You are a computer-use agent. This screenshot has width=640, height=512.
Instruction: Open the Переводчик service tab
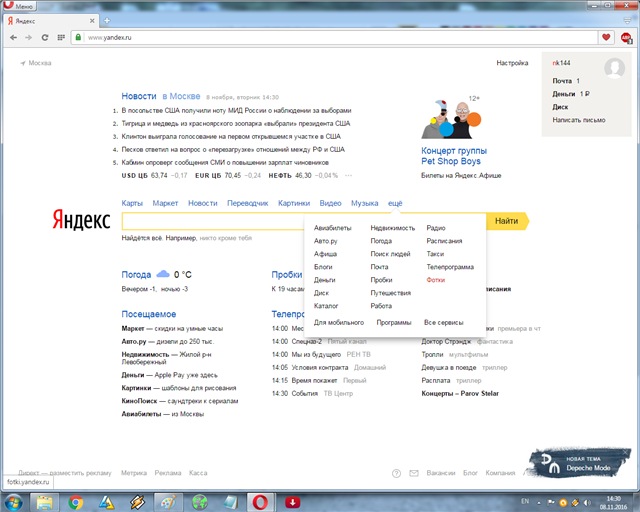point(248,203)
